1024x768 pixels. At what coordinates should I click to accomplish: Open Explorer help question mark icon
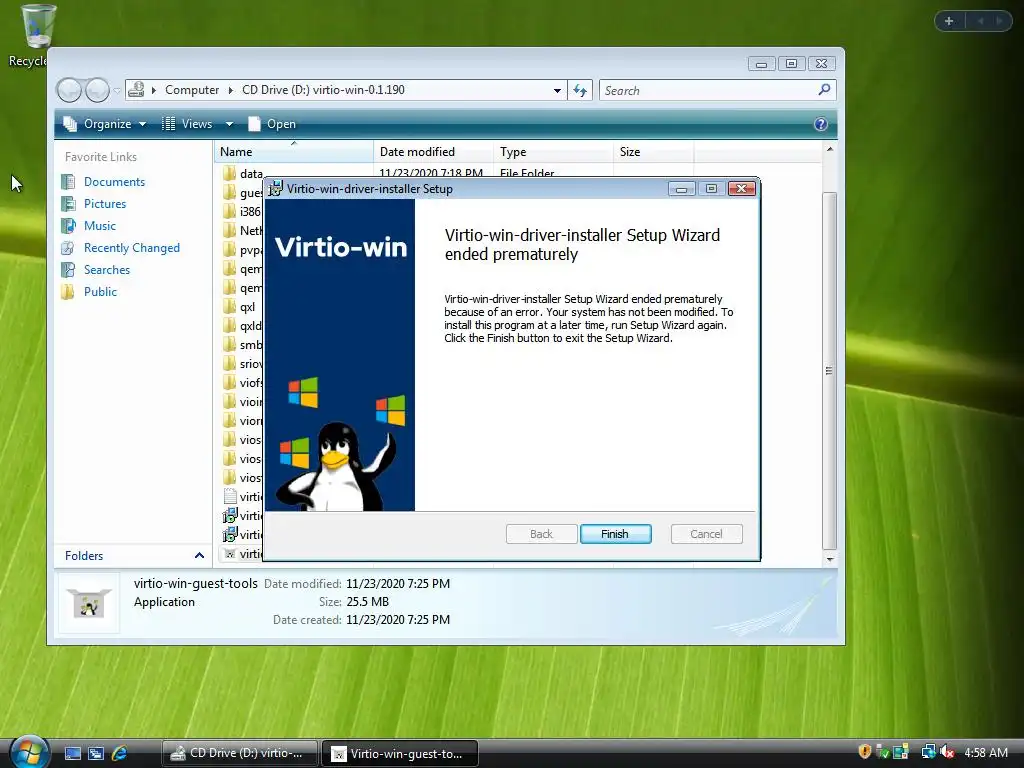point(821,124)
